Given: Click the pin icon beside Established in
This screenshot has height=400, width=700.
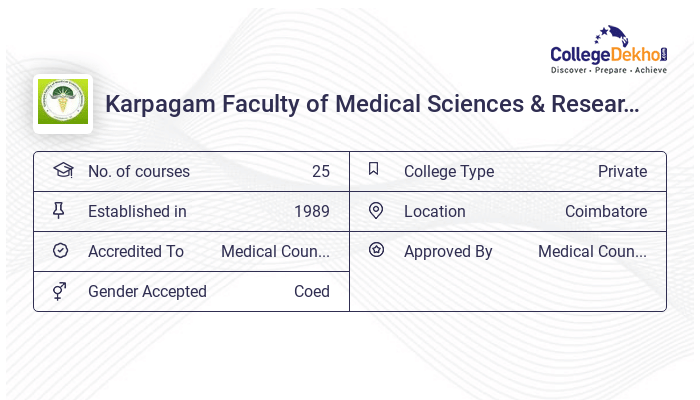Looking at the screenshot, I should click(x=59, y=211).
